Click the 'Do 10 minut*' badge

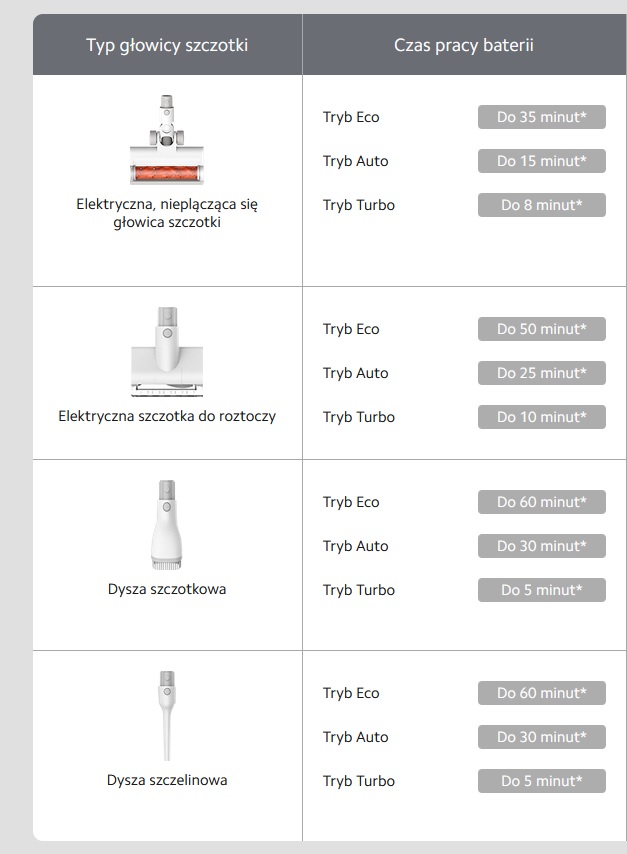point(541,417)
